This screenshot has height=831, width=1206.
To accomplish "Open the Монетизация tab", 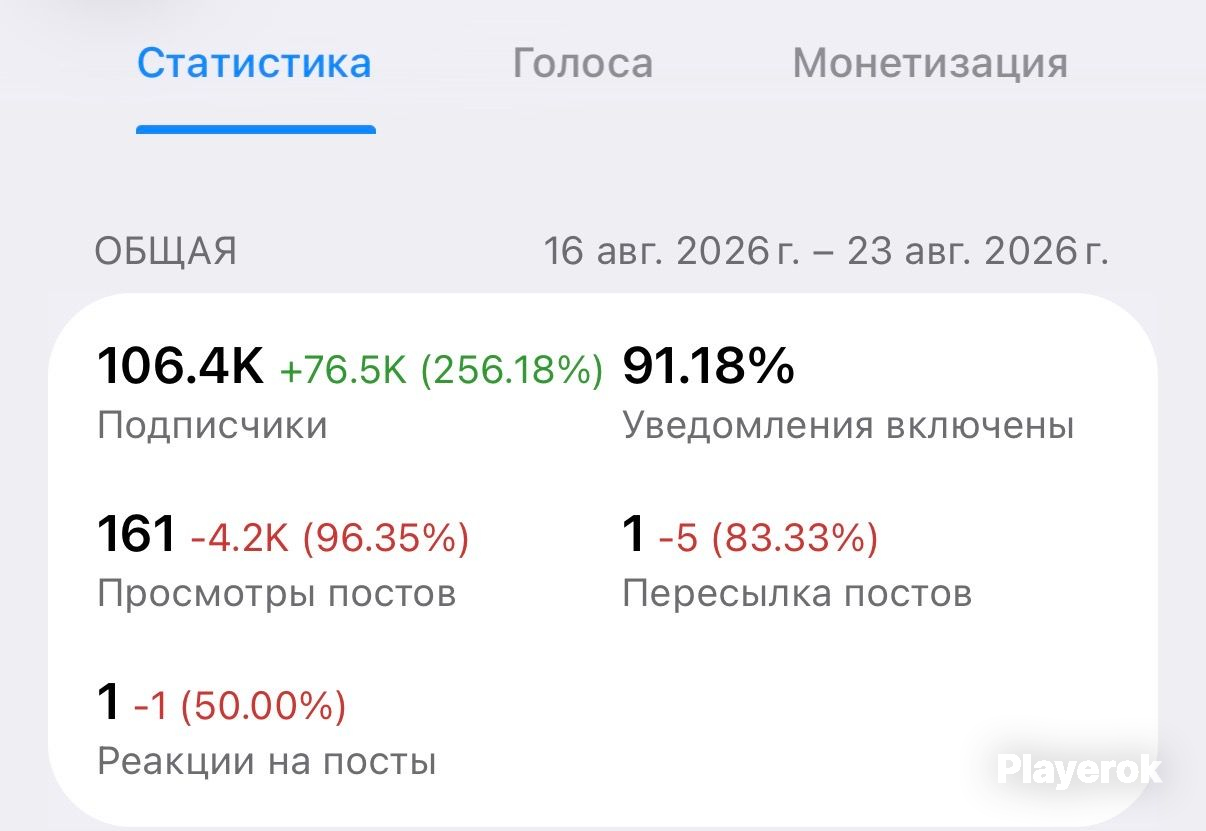I will click(930, 64).
